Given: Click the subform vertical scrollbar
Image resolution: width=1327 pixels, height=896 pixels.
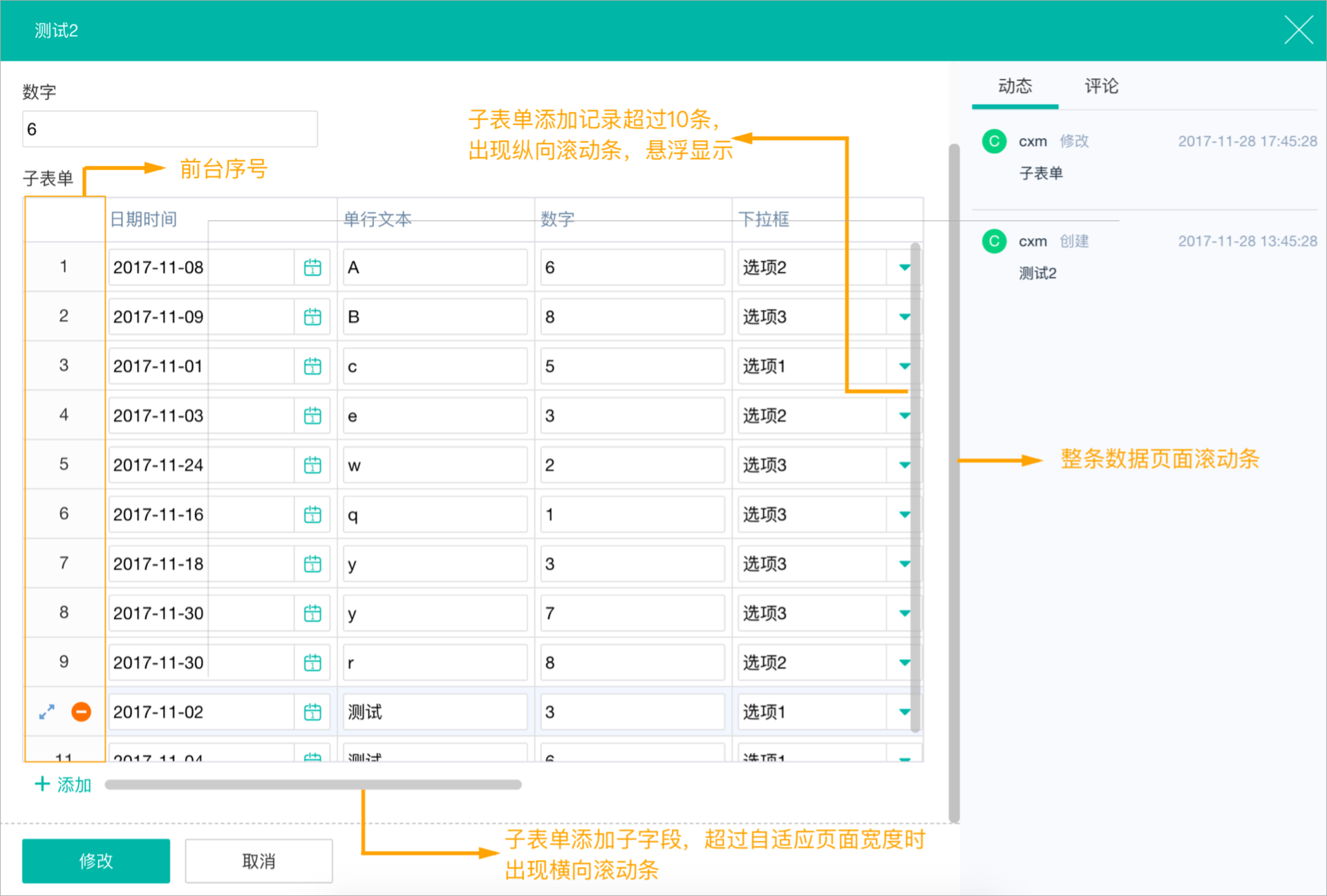Looking at the screenshot, I should (x=915, y=487).
